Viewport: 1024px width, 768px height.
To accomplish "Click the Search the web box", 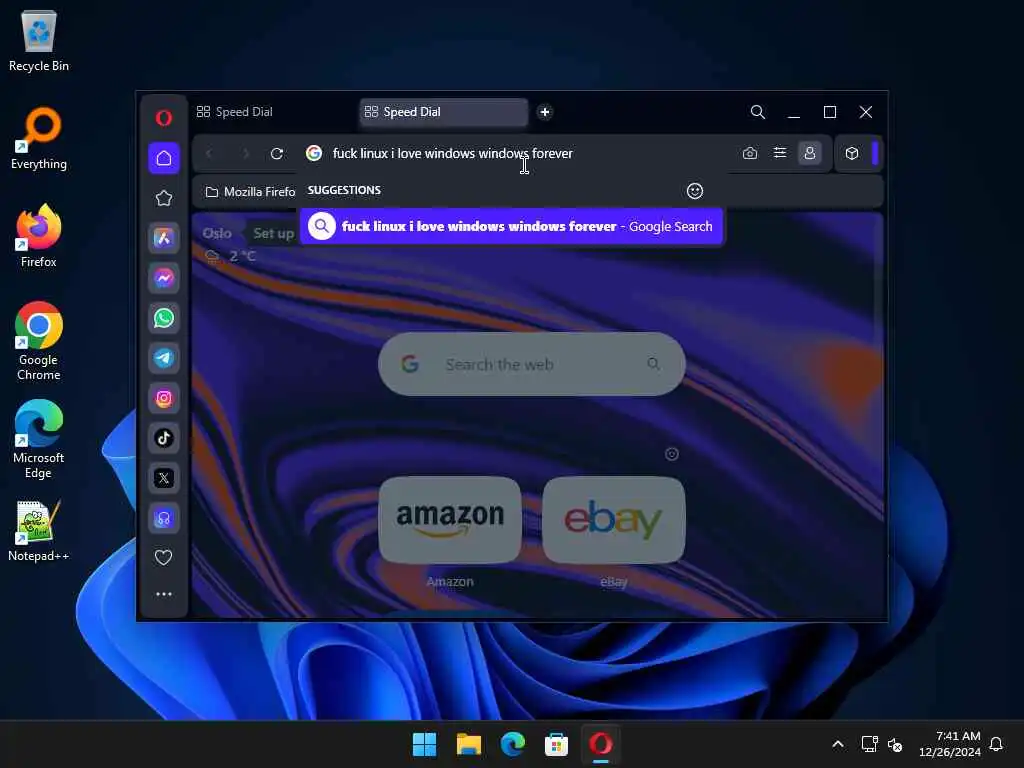I will click(x=532, y=364).
